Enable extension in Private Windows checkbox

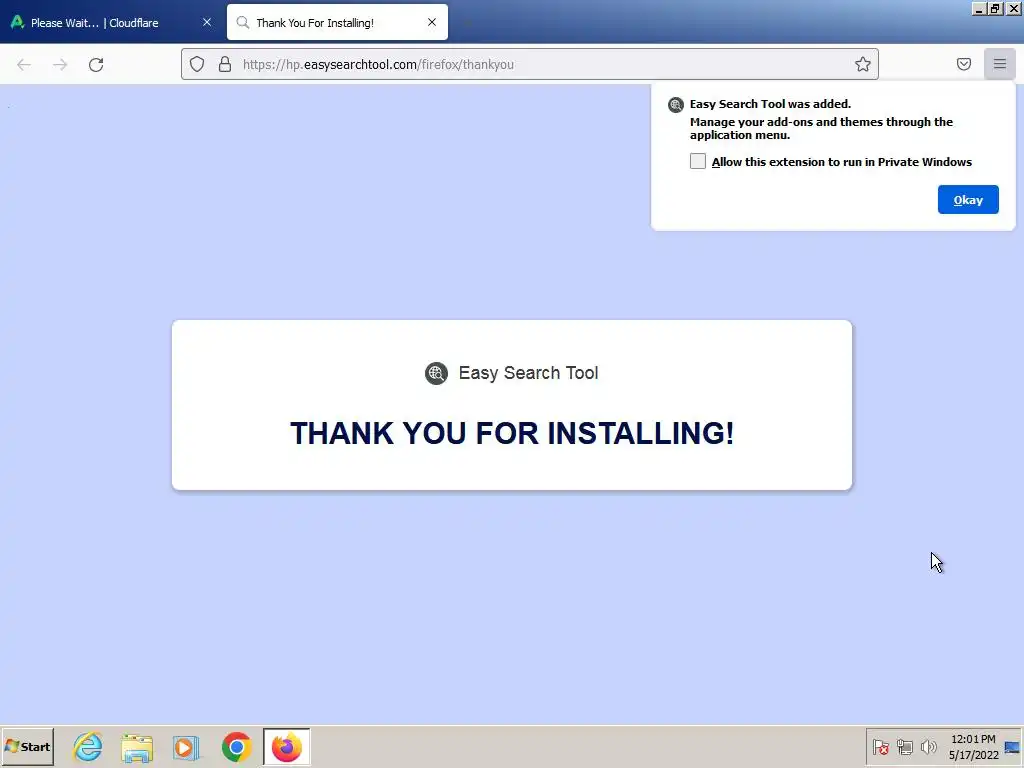[697, 161]
